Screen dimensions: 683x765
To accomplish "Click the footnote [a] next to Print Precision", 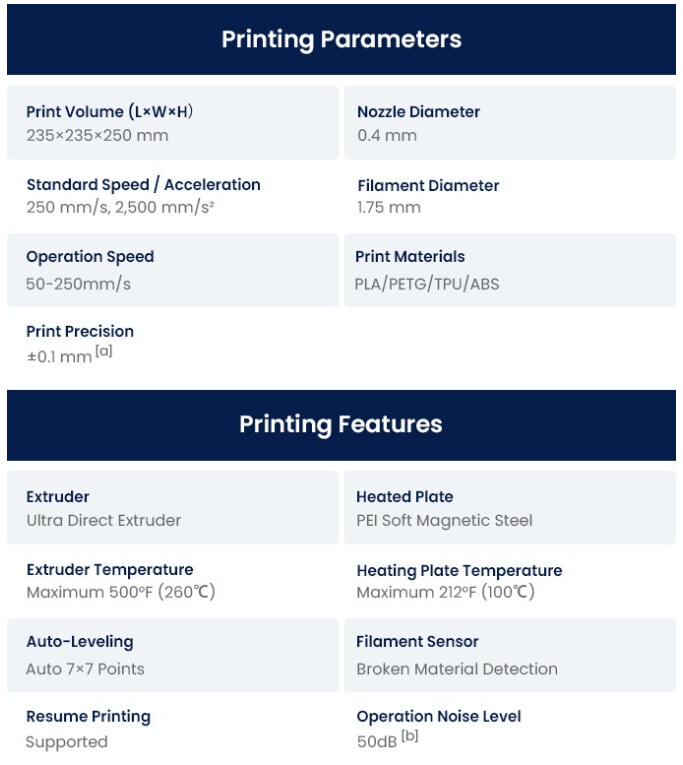I will [104, 352].
